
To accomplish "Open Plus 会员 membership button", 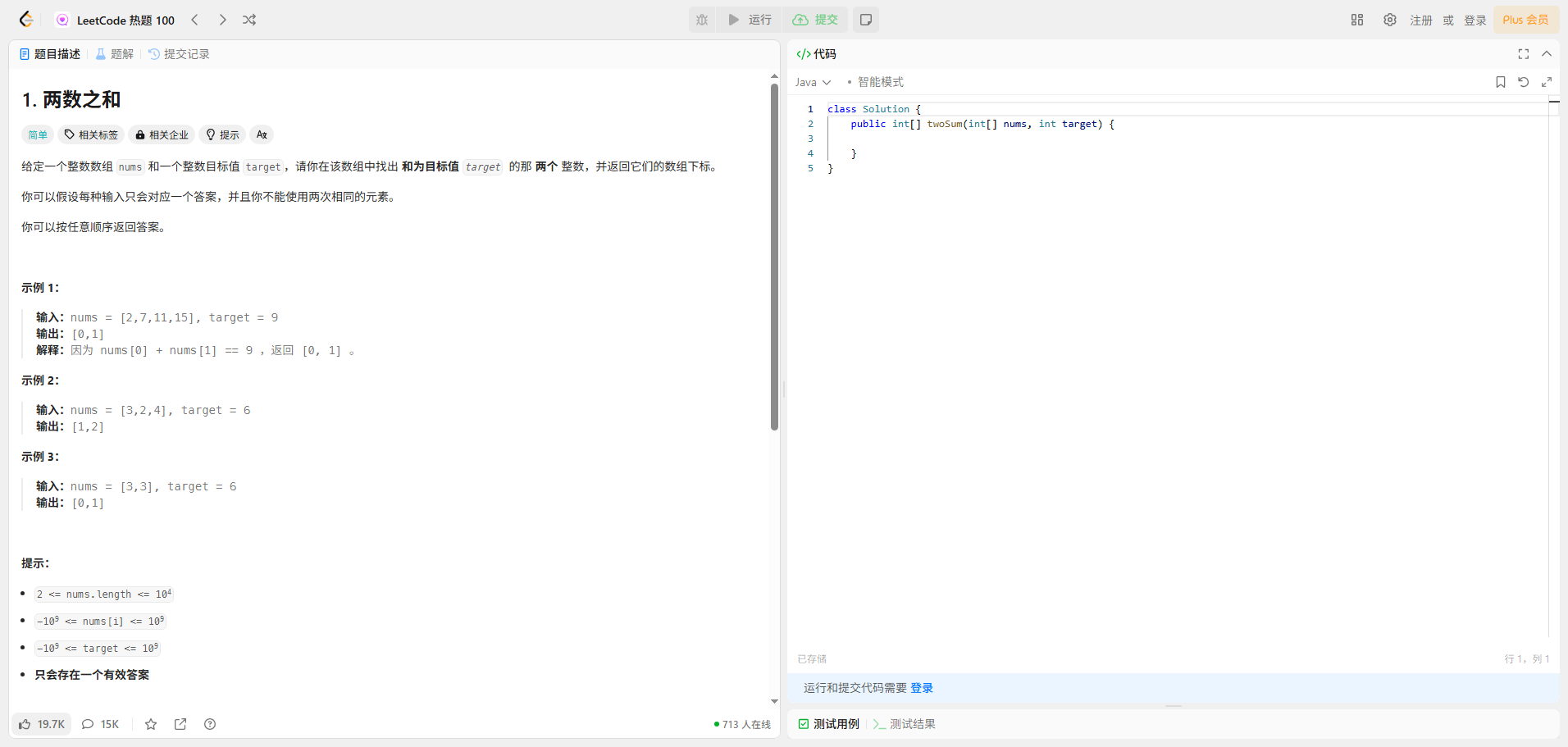I will point(1526,20).
